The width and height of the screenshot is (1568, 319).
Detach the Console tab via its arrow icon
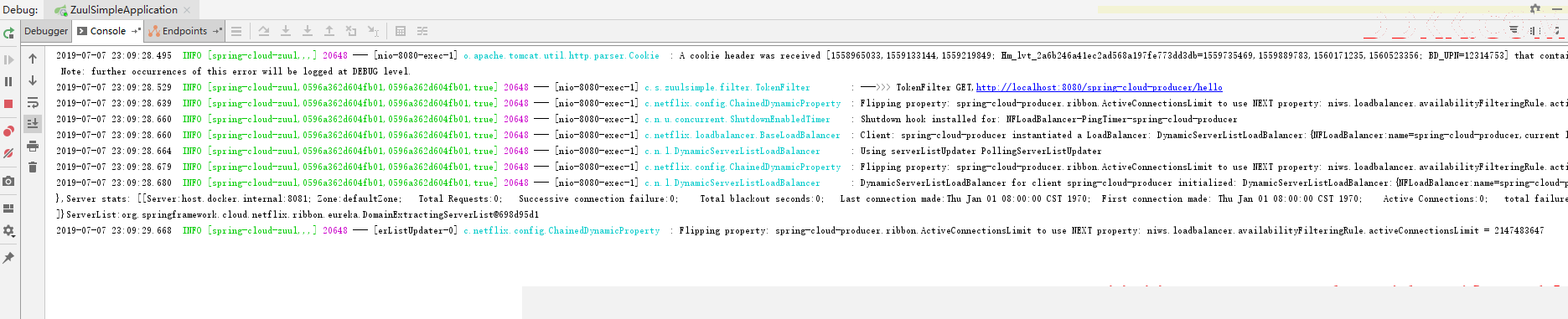click(x=136, y=31)
